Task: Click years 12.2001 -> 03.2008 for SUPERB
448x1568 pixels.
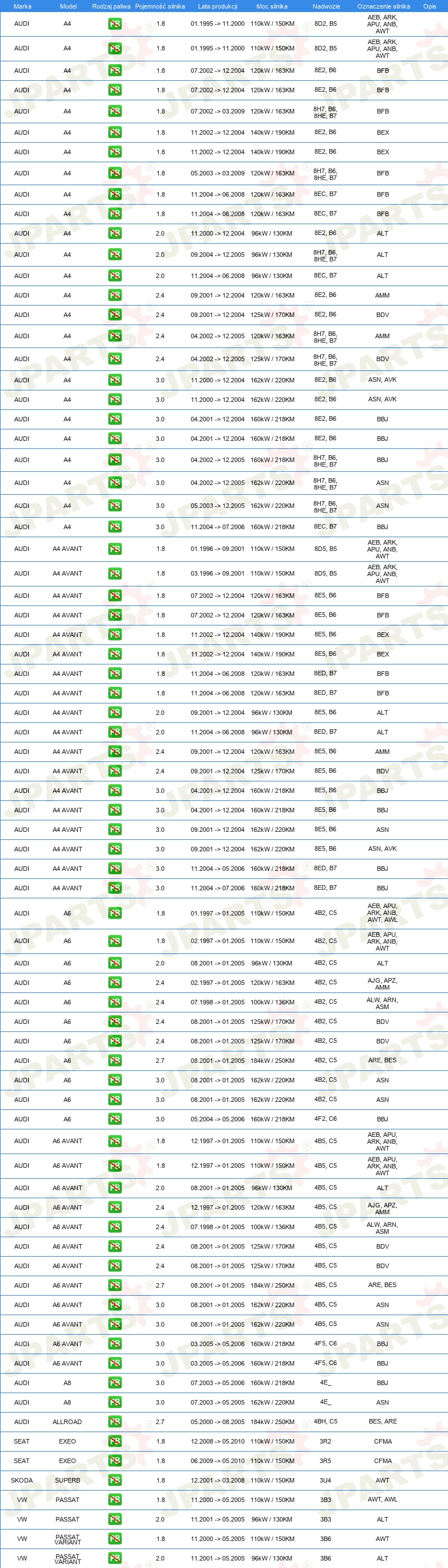Action: point(218,1480)
